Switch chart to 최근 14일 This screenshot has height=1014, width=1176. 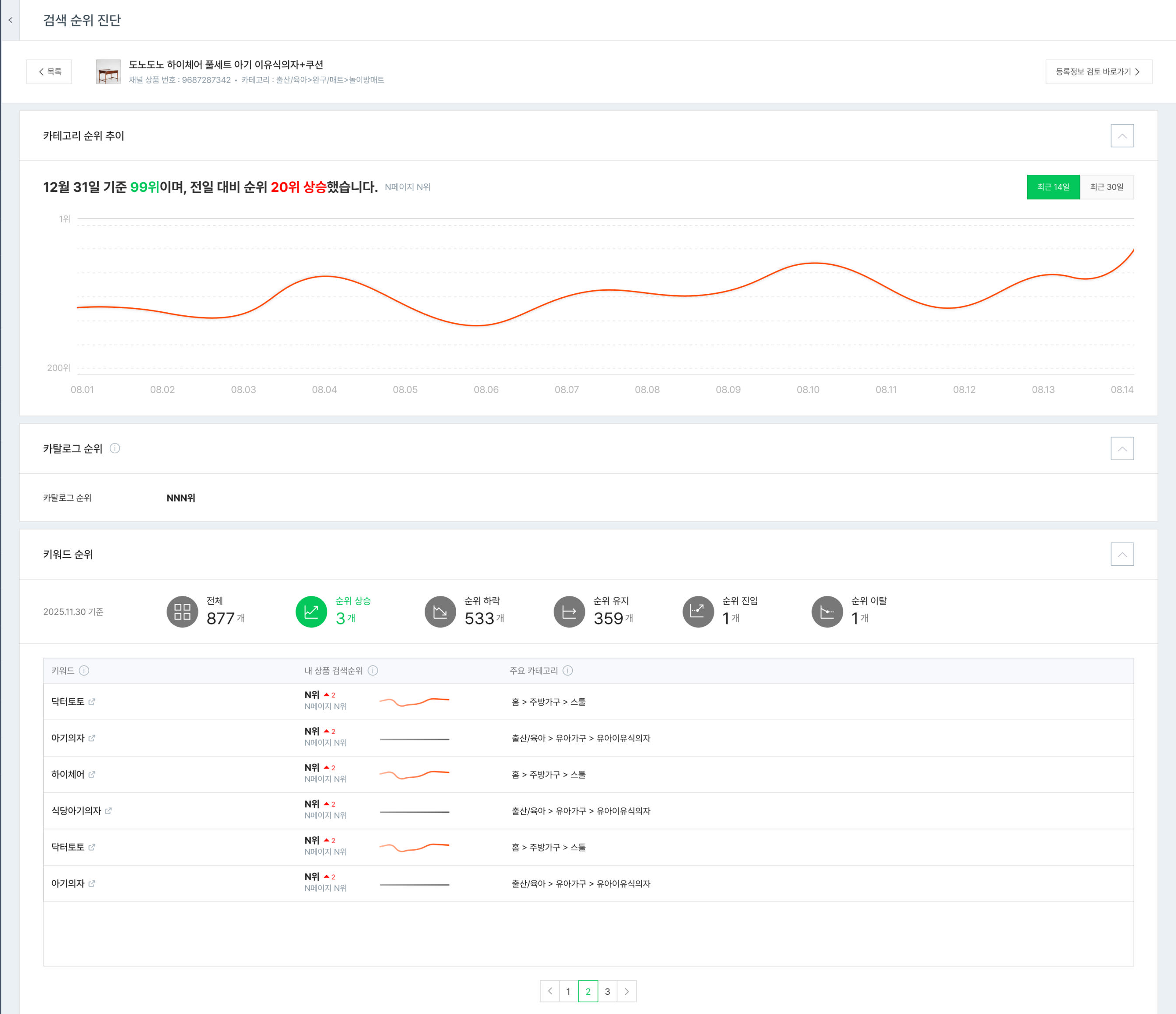pyautogui.click(x=1053, y=187)
